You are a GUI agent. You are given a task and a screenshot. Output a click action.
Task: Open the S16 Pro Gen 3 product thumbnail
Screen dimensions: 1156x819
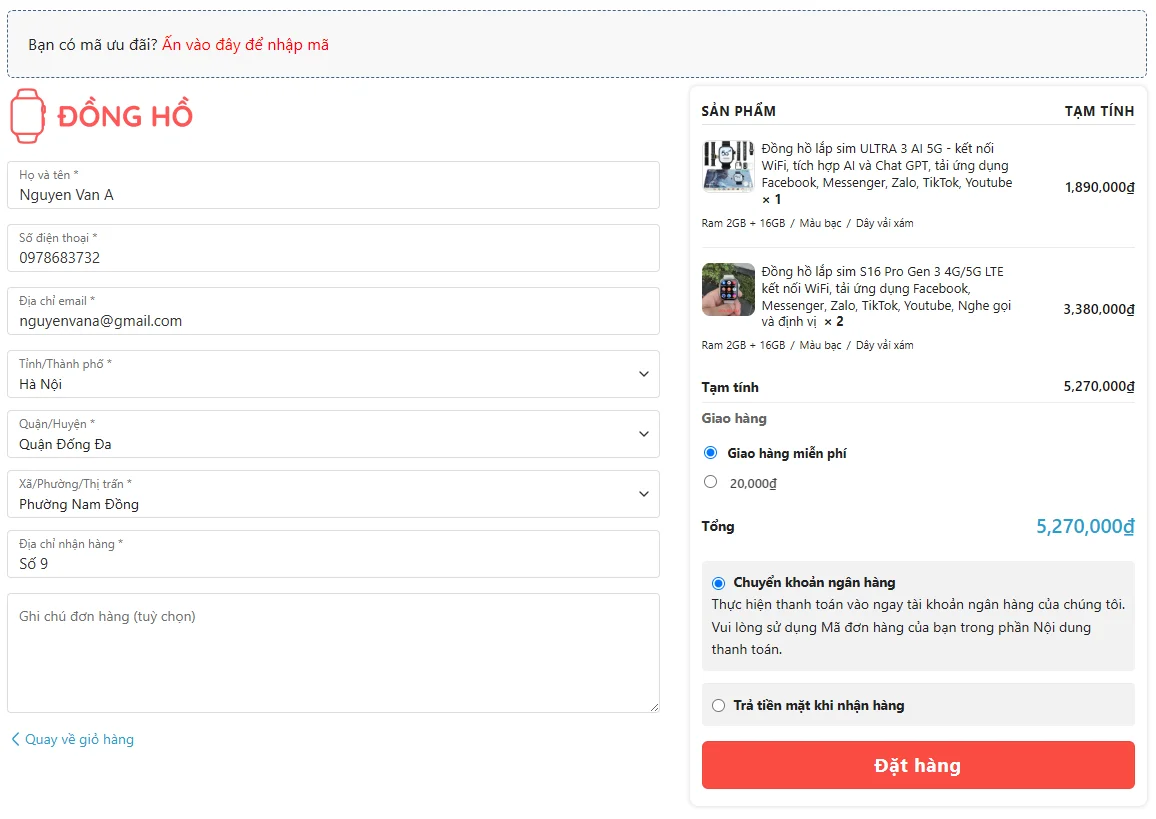coord(728,289)
